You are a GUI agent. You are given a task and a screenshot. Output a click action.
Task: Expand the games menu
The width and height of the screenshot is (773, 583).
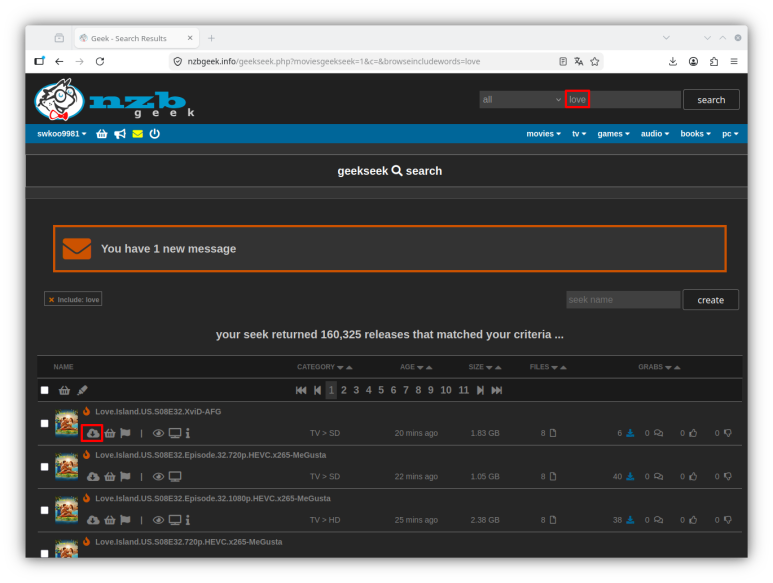613,134
